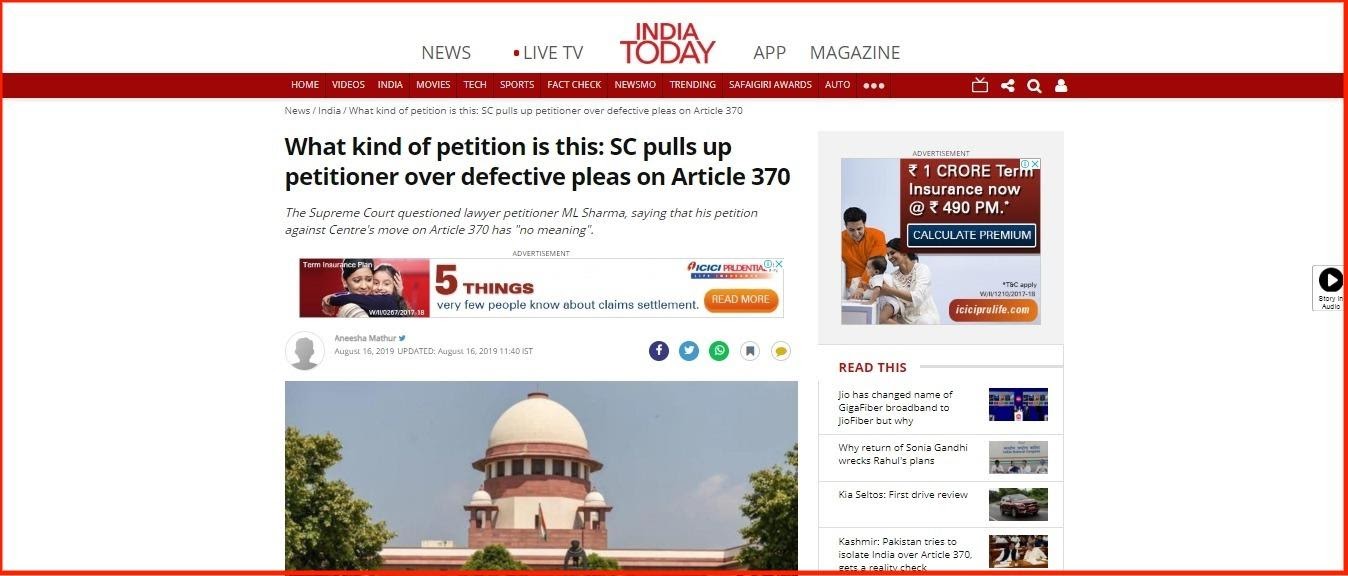Image resolution: width=1348 pixels, height=576 pixels.
Task: Share article via Facebook icon
Action: coord(659,351)
